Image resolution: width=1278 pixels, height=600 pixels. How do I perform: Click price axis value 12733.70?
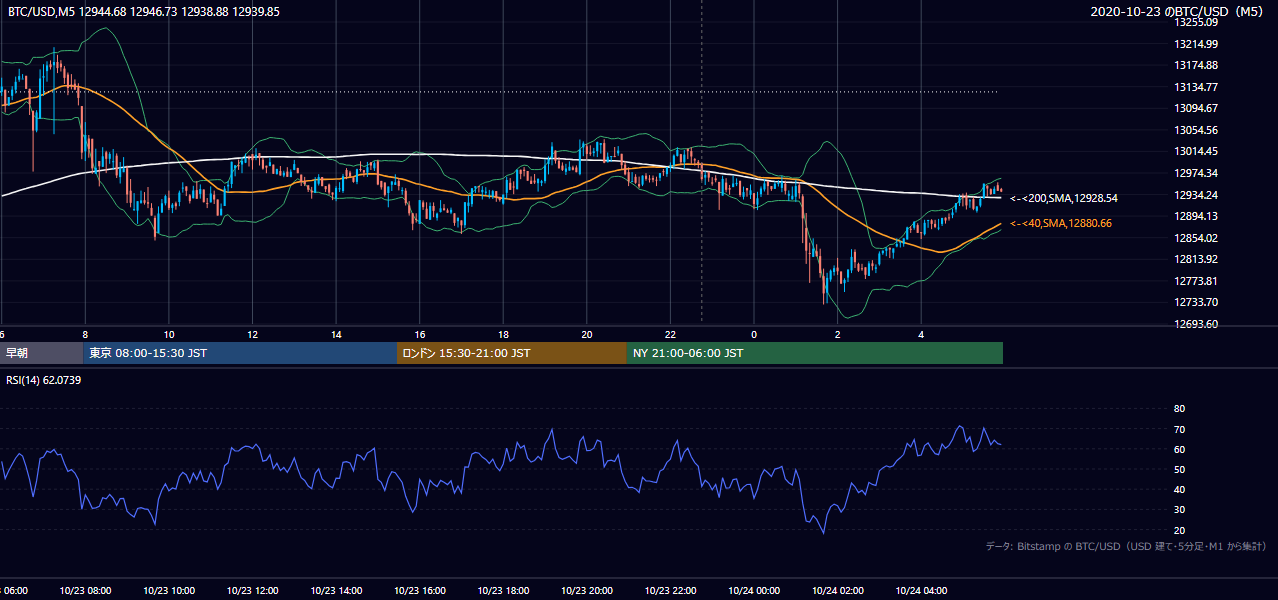coord(1196,302)
